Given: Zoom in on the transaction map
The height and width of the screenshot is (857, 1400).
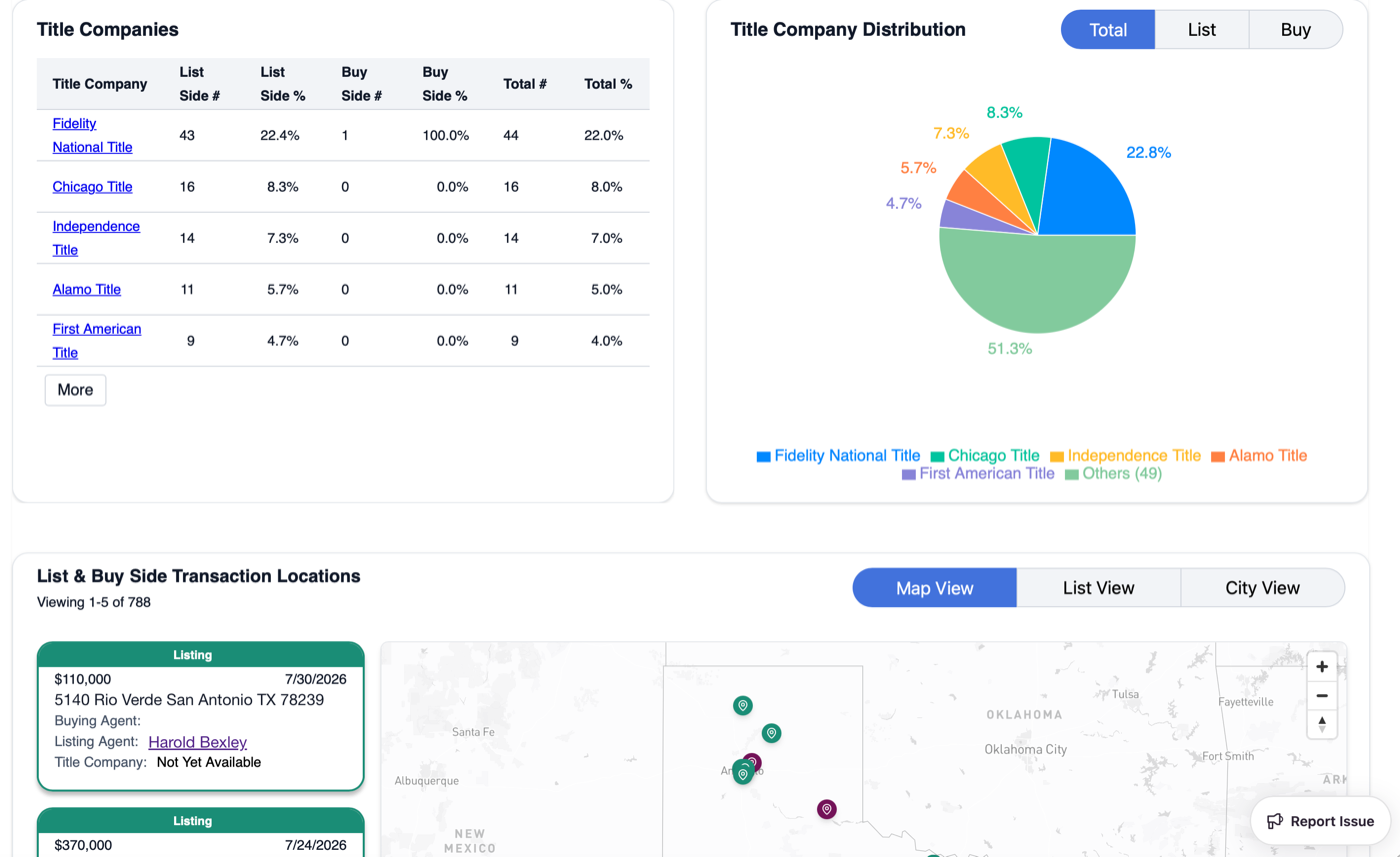Looking at the screenshot, I should (x=1322, y=666).
